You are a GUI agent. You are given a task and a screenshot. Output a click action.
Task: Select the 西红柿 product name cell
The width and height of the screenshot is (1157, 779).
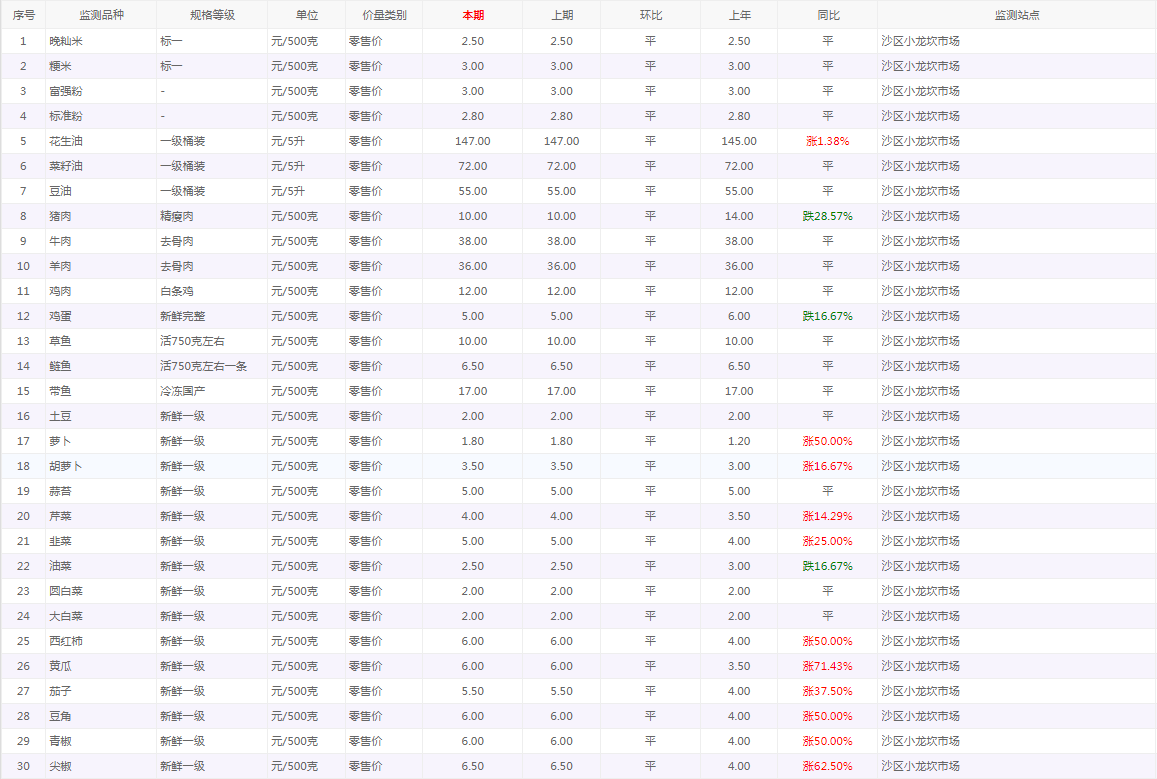click(67, 641)
